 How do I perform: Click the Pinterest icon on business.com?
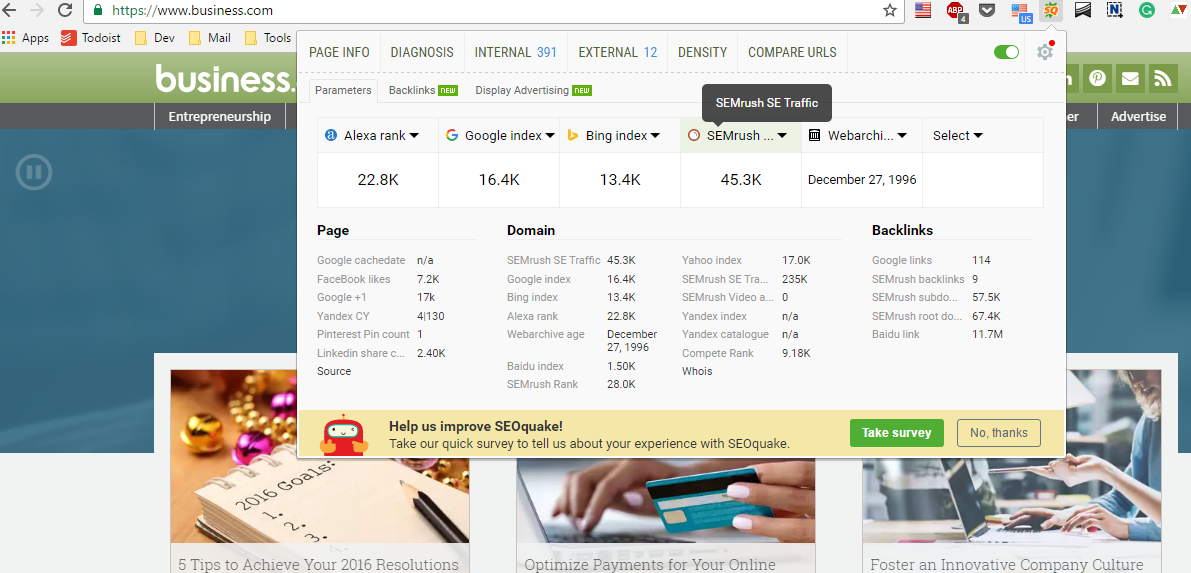click(1098, 78)
